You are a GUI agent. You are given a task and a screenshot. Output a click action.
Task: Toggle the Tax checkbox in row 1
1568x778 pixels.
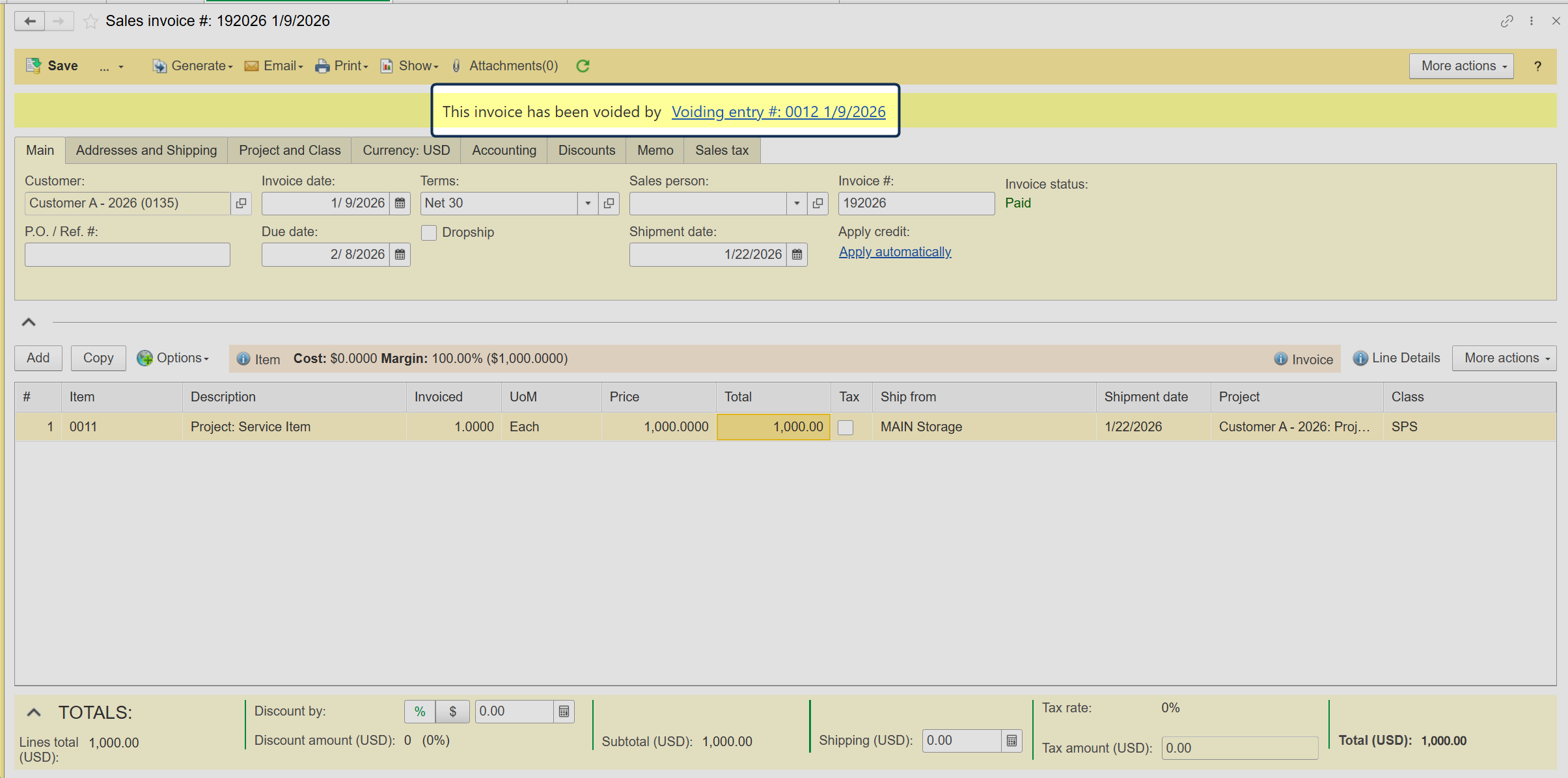click(846, 427)
